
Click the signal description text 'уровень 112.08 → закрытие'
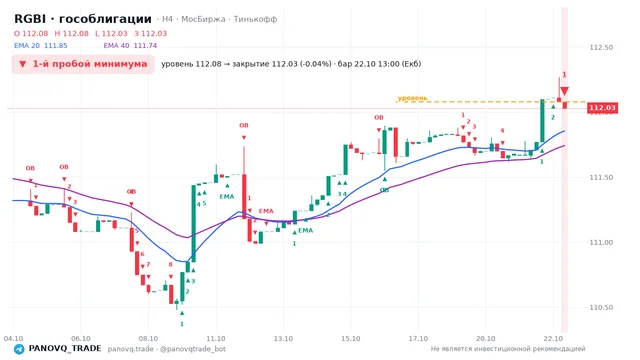click(x=215, y=64)
